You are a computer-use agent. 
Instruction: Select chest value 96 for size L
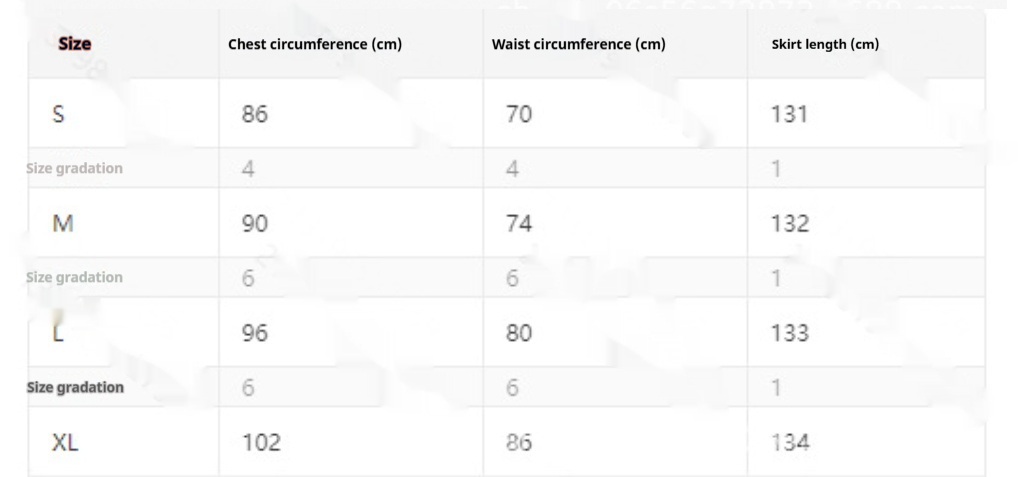point(254,332)
